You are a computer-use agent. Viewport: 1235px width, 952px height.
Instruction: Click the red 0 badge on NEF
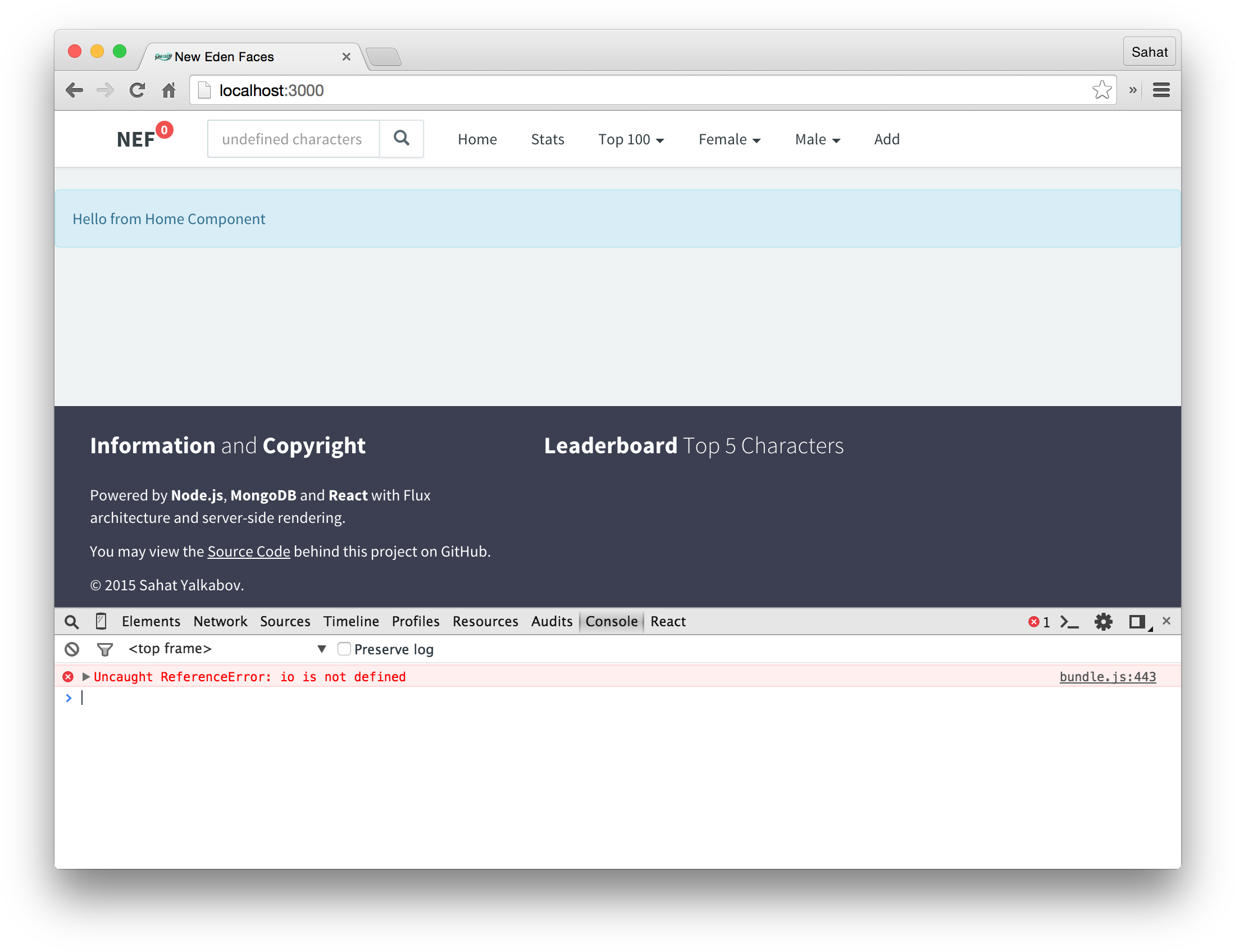[x=164, y=130]
